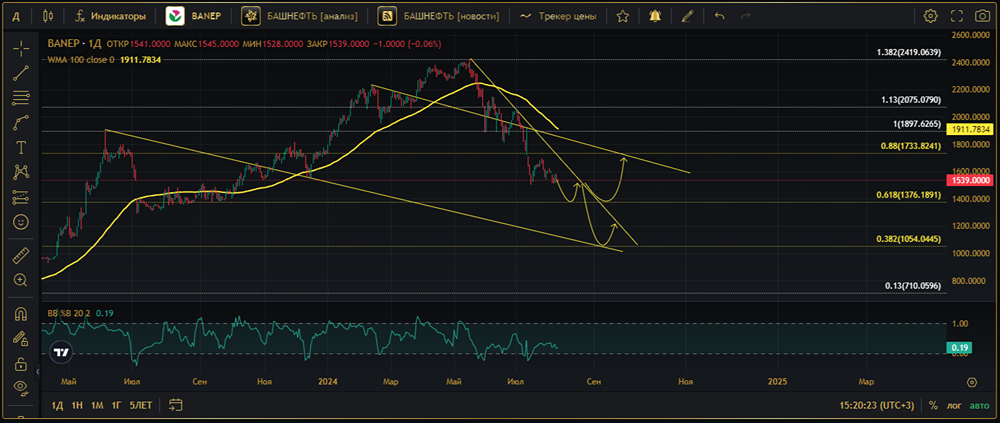1000x423 pixels.
Task: Hide all drawings with eye icon
Action: pyautogui.click(x=21, y=387)
